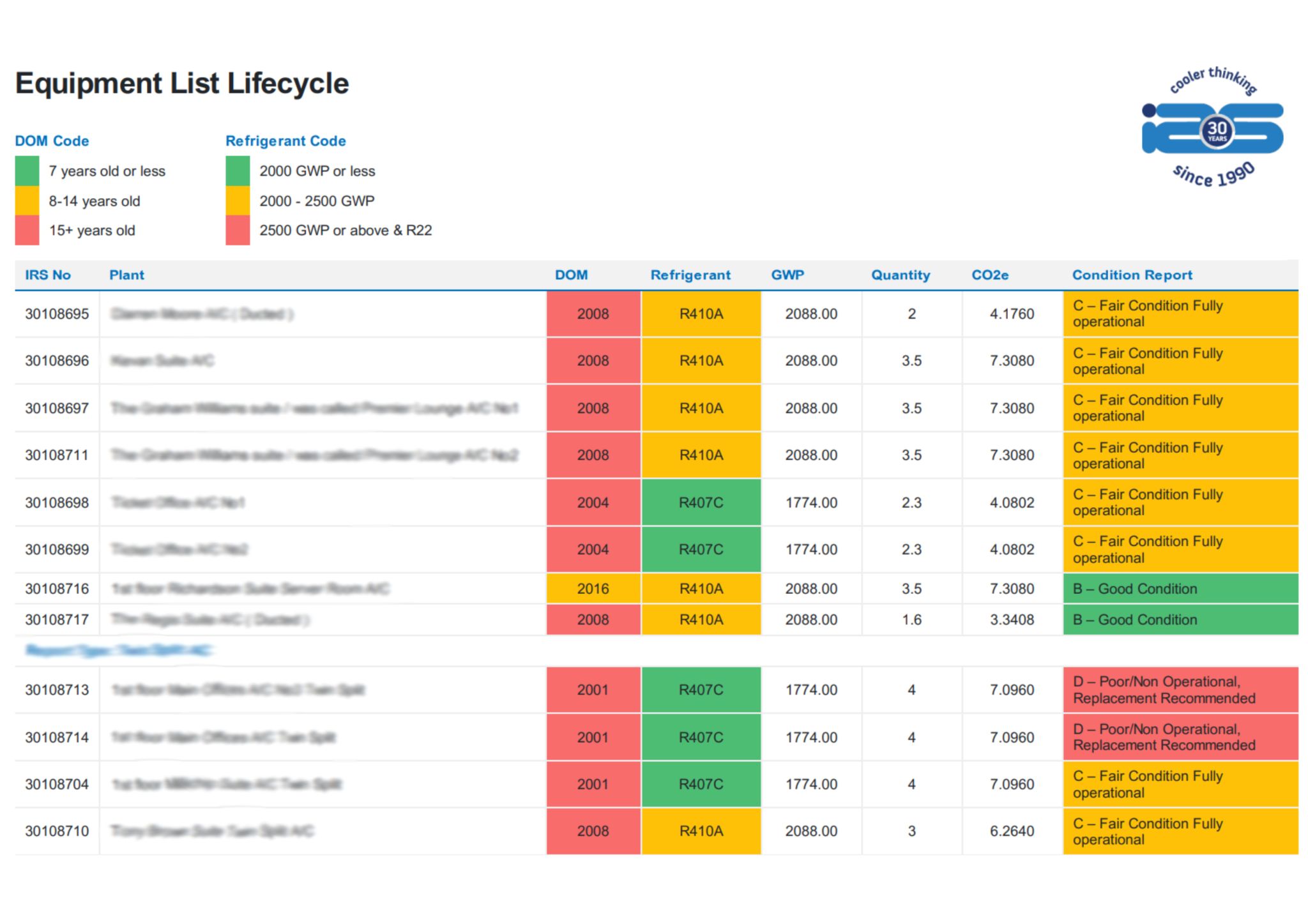Click the IRS 30 years logo
The height and width of the screenshot is (924, 1308).
[1212, 130]
